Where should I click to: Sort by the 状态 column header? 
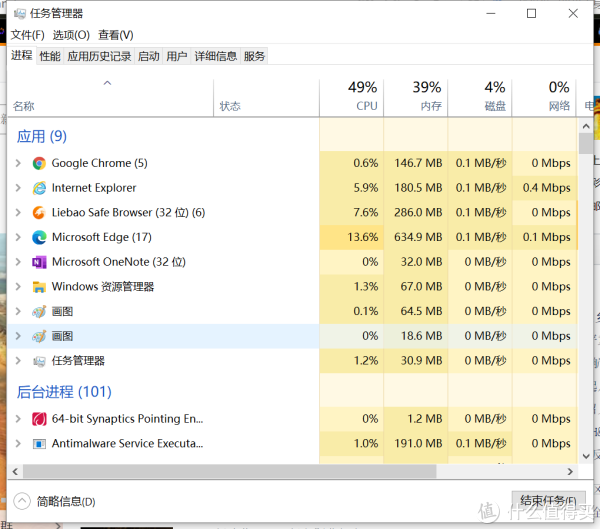click(266, 98)
